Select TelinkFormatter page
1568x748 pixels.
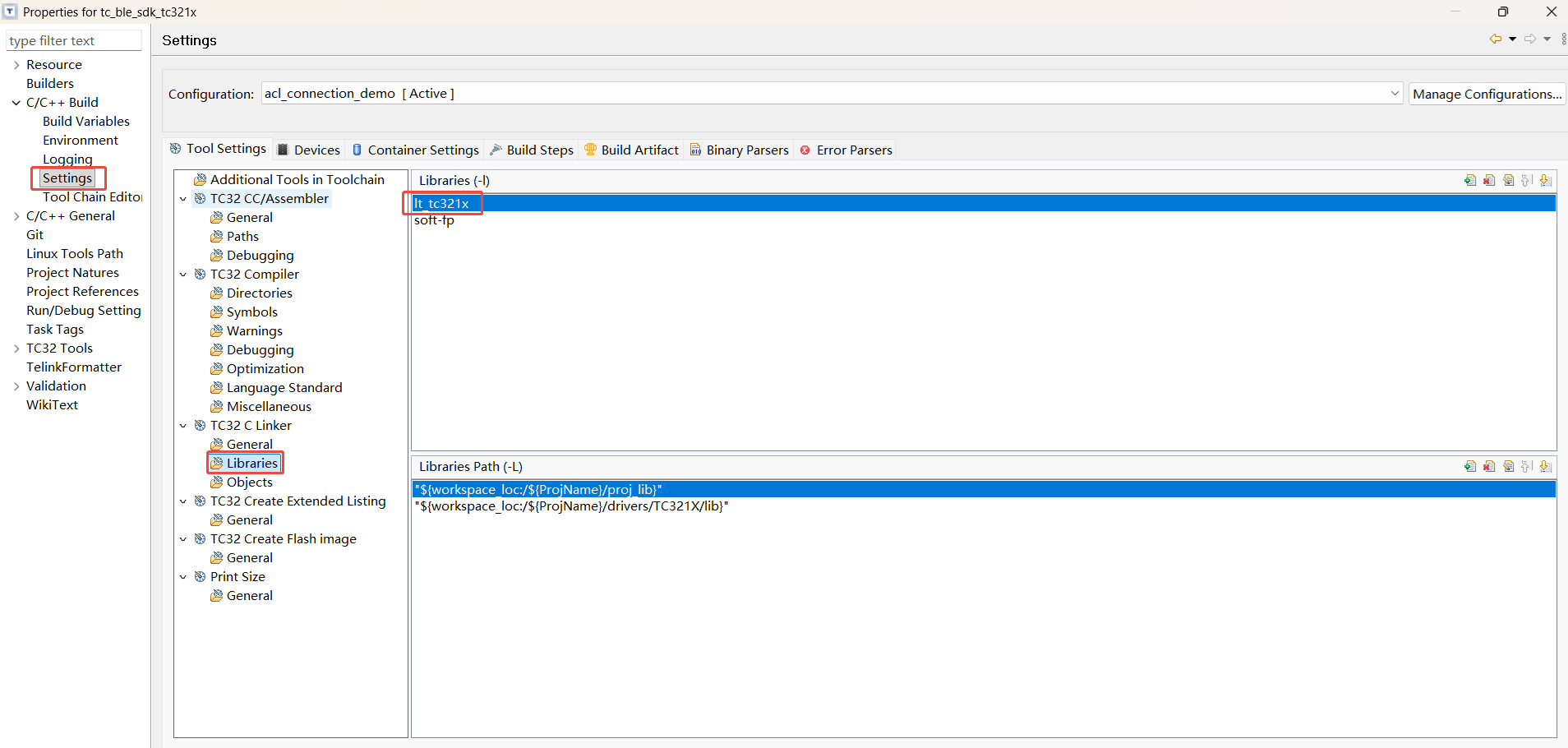point(74,367)
